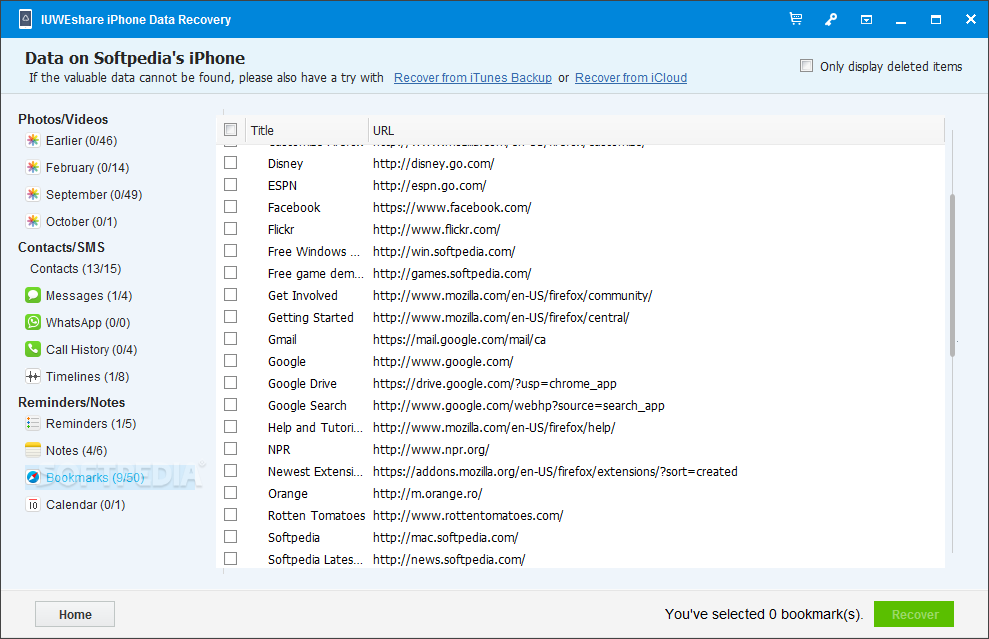Open Notes (4/6) category
Image resolution: width=989 pixels, height=639 pixels.
point(76,450)
